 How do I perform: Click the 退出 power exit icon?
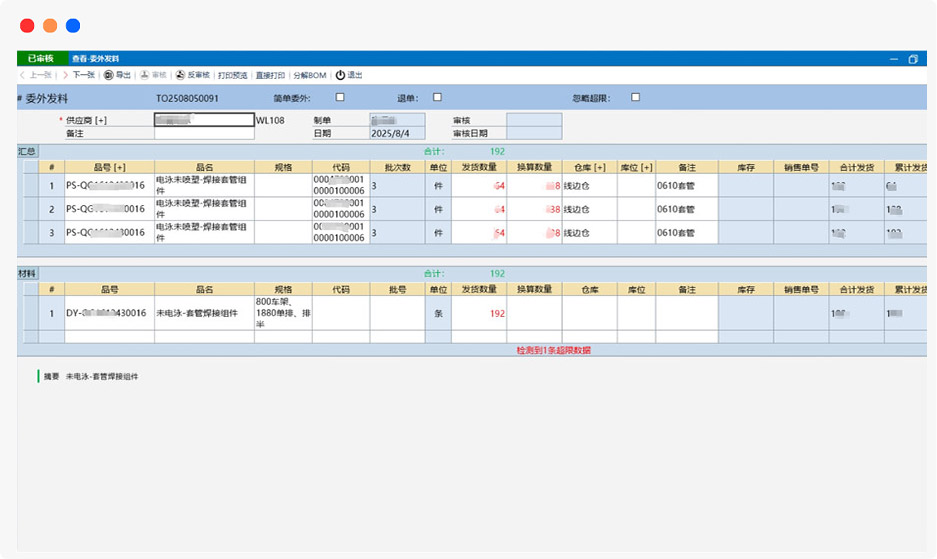click(x=340, y=75)
